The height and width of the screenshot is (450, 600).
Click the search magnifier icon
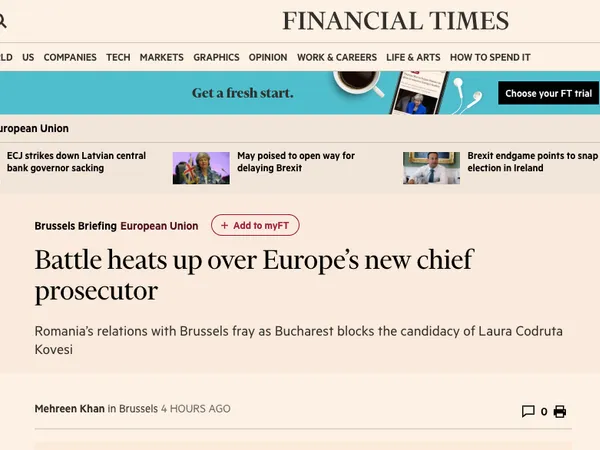coord(4,21)
